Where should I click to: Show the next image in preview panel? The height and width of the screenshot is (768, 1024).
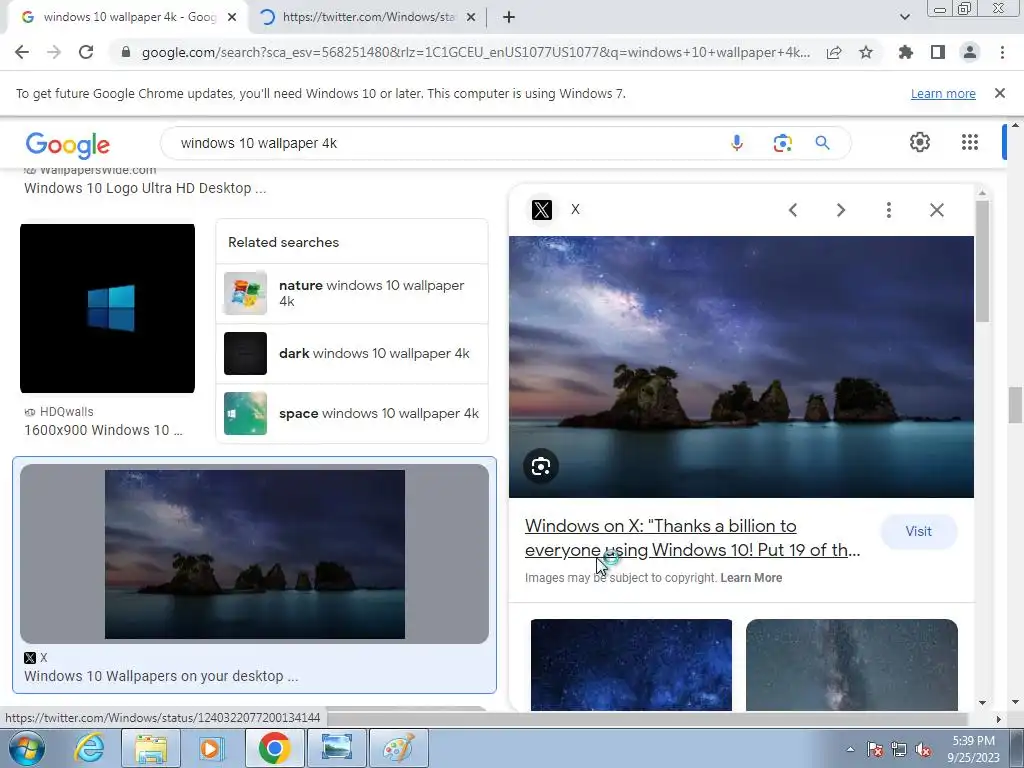pyautogui.click(x=840, y=210)
